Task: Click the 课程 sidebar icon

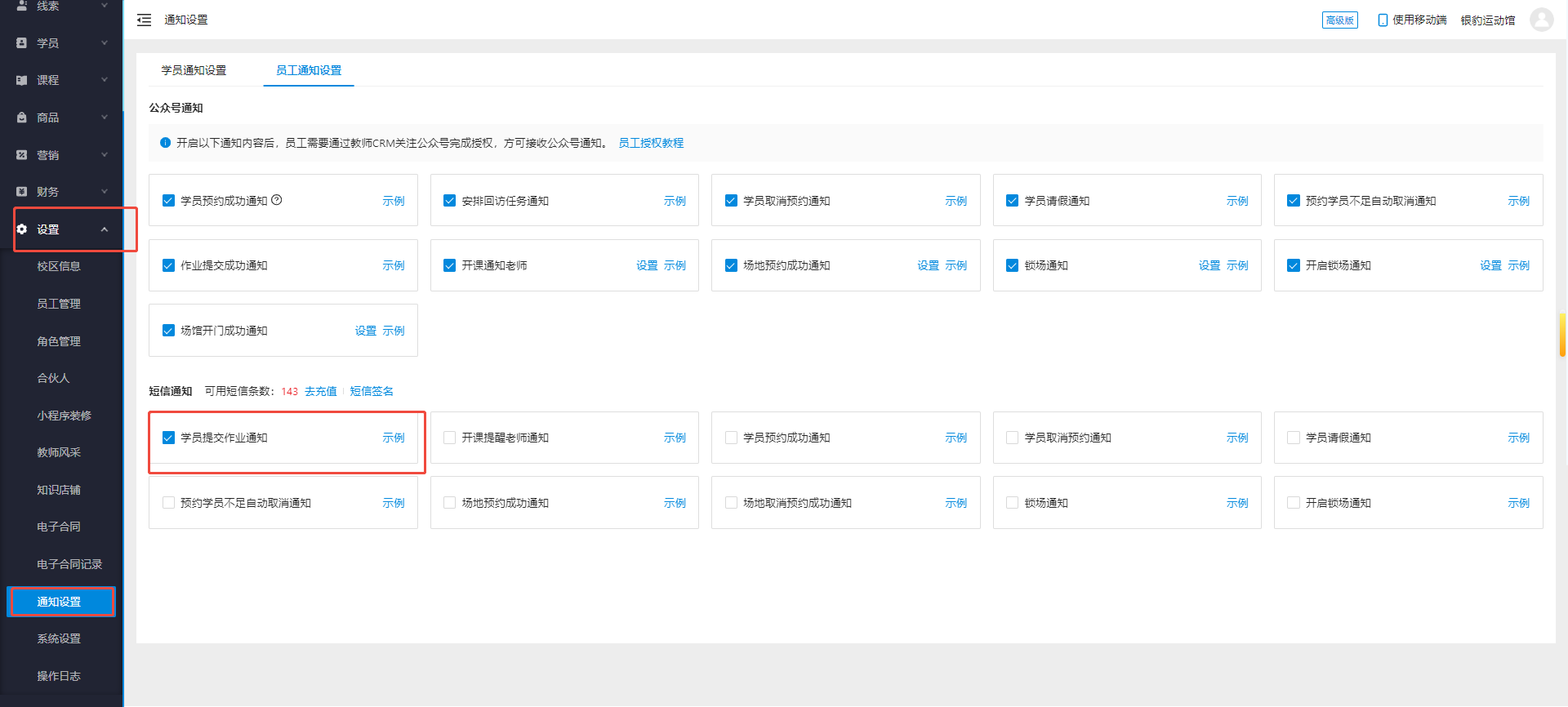Action: click(x=22, y=80)
